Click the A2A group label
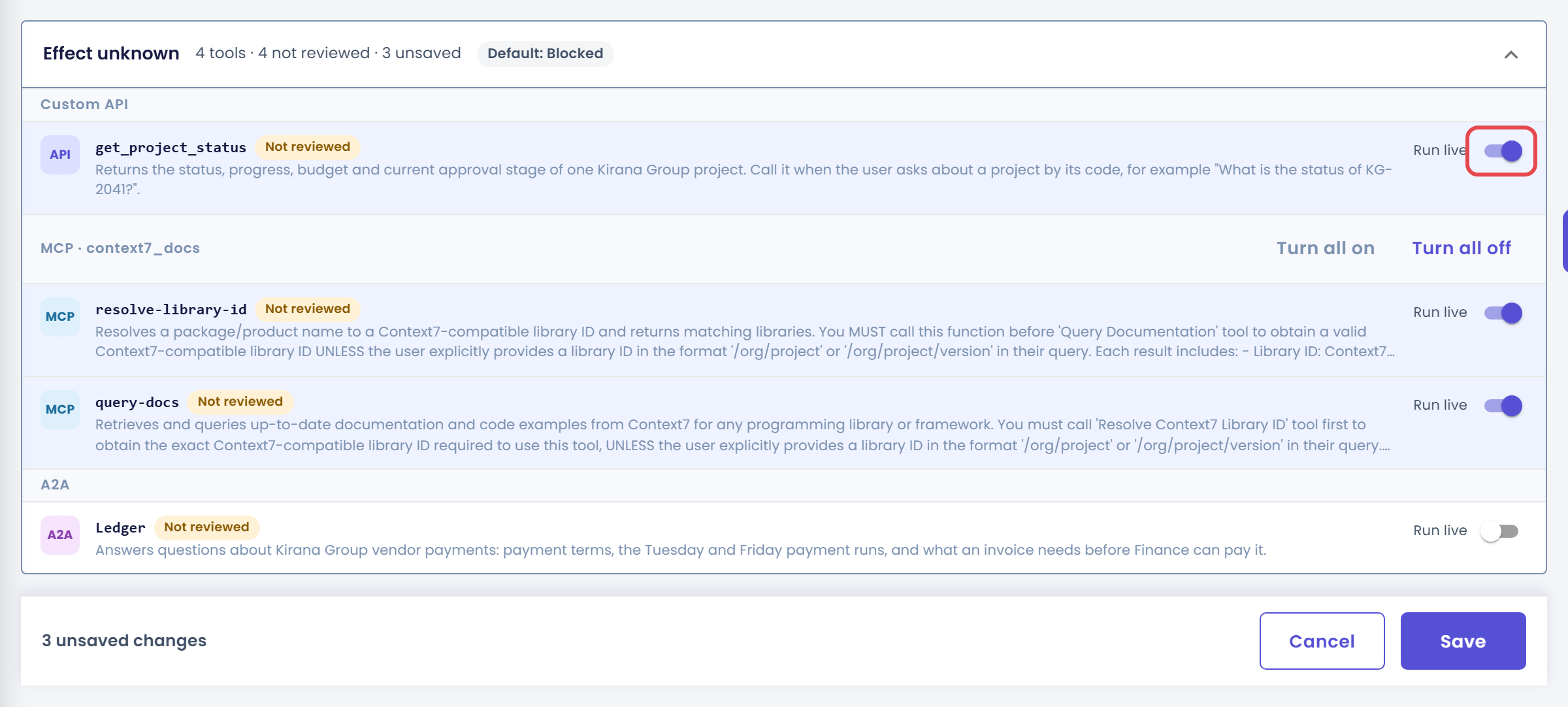The height and width of the screenshot is (707, 1568). [x=55, y=485]
